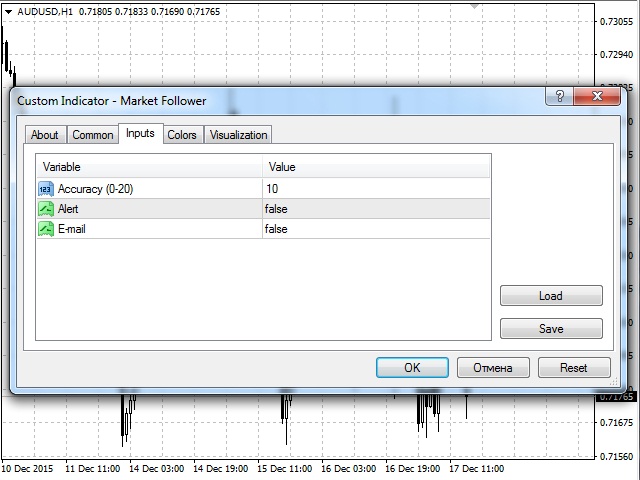Click the 0.73055 price scale label
The height and width of the screenshot is (480, 640).
tap(616, 22)
